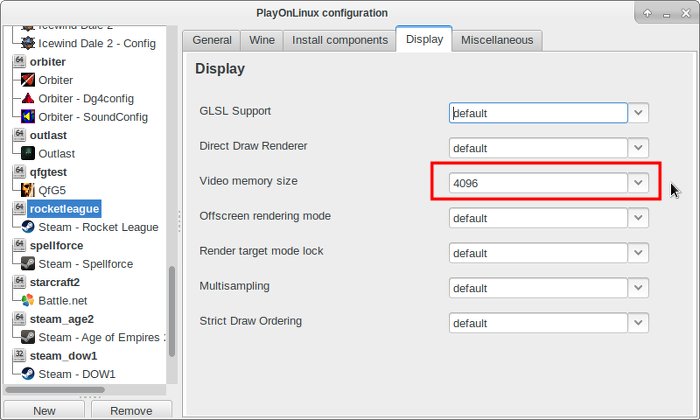700x420 pixels.
Task: Click the qfgtest 64-bit drive icon
Action: (19, 171)
